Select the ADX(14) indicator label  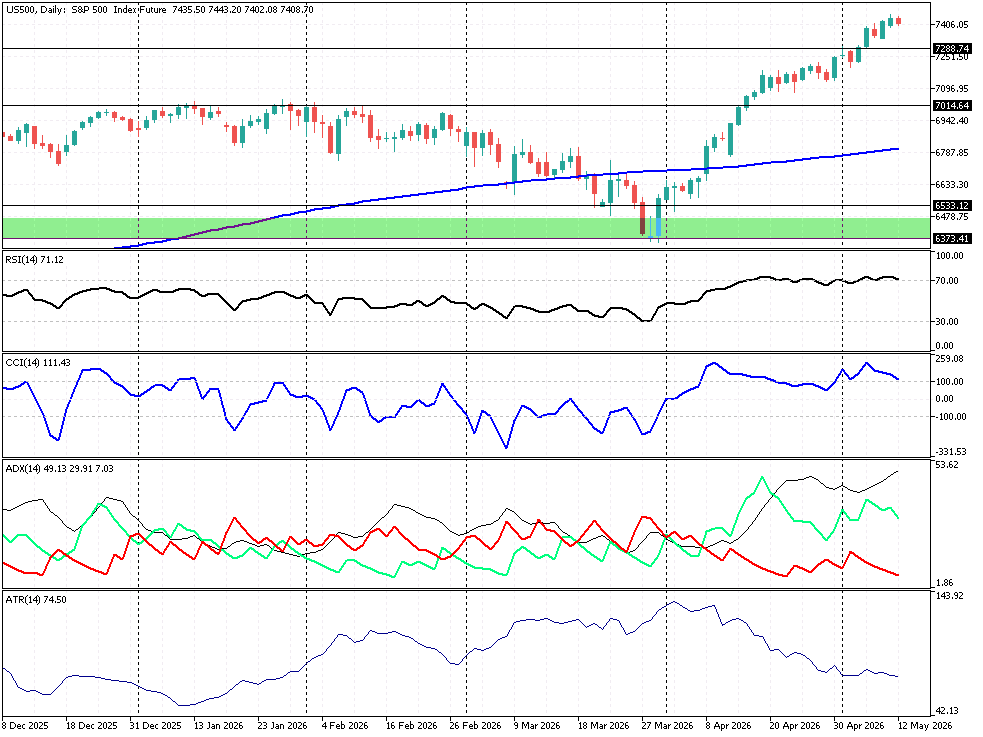[60, 468]
